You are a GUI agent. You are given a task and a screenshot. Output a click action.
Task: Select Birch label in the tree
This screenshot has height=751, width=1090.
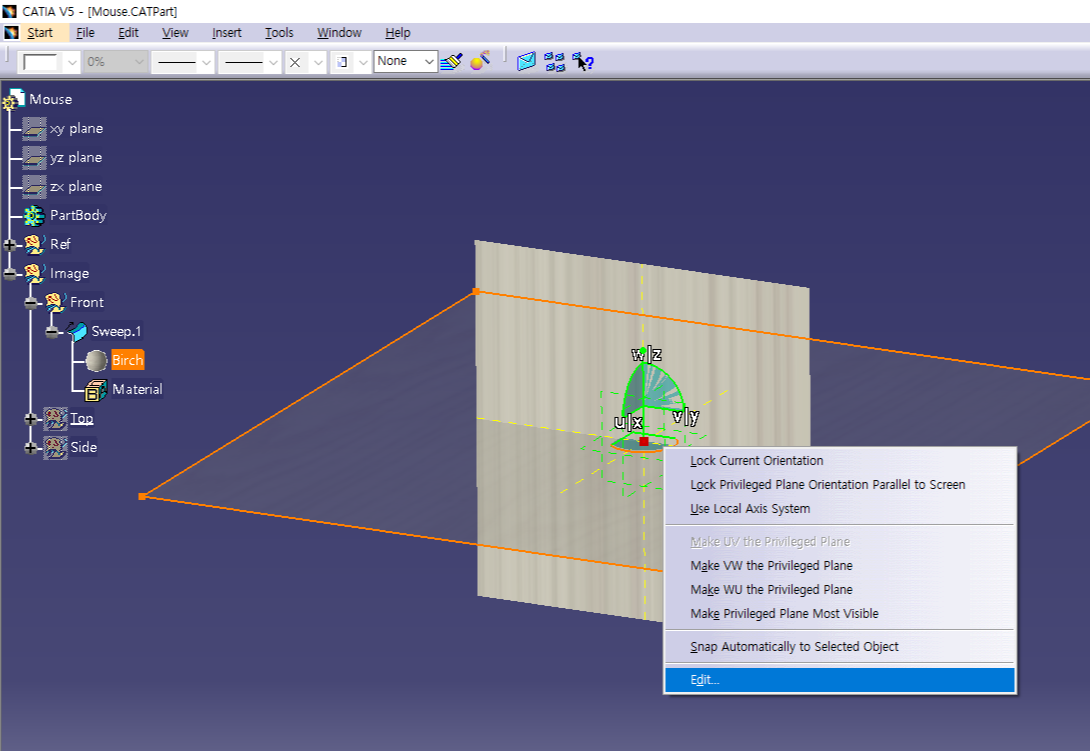pos(128,360)
